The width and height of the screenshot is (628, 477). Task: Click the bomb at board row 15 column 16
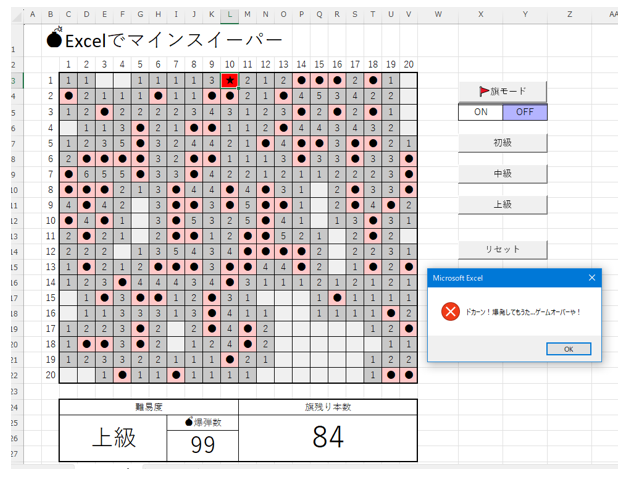tap(337, 298)
